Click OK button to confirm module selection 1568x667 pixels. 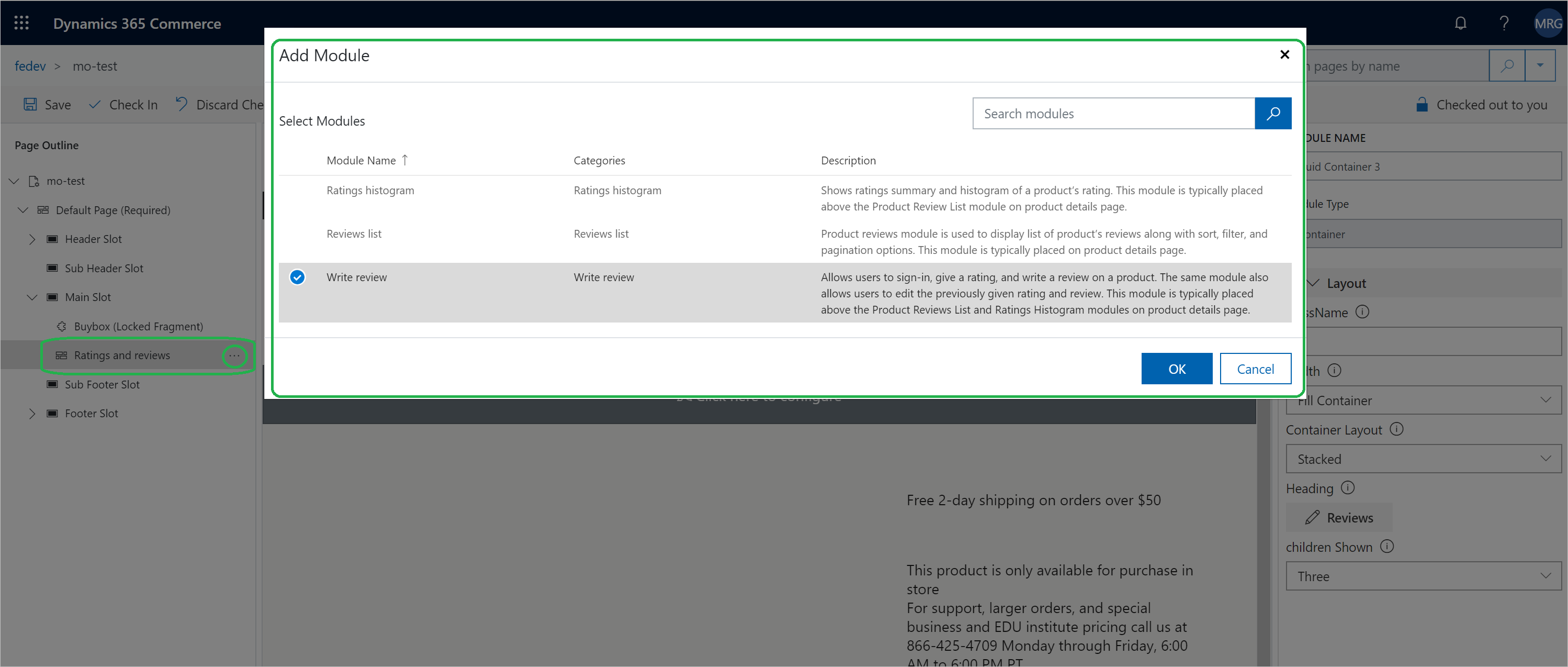click(1177, 367)
